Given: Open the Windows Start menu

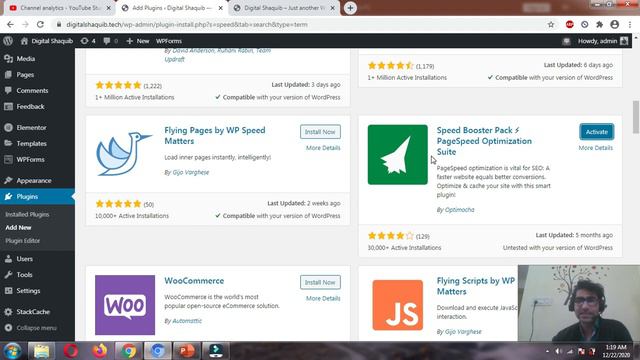Looking at the screenshot, I should pos(12,351).
